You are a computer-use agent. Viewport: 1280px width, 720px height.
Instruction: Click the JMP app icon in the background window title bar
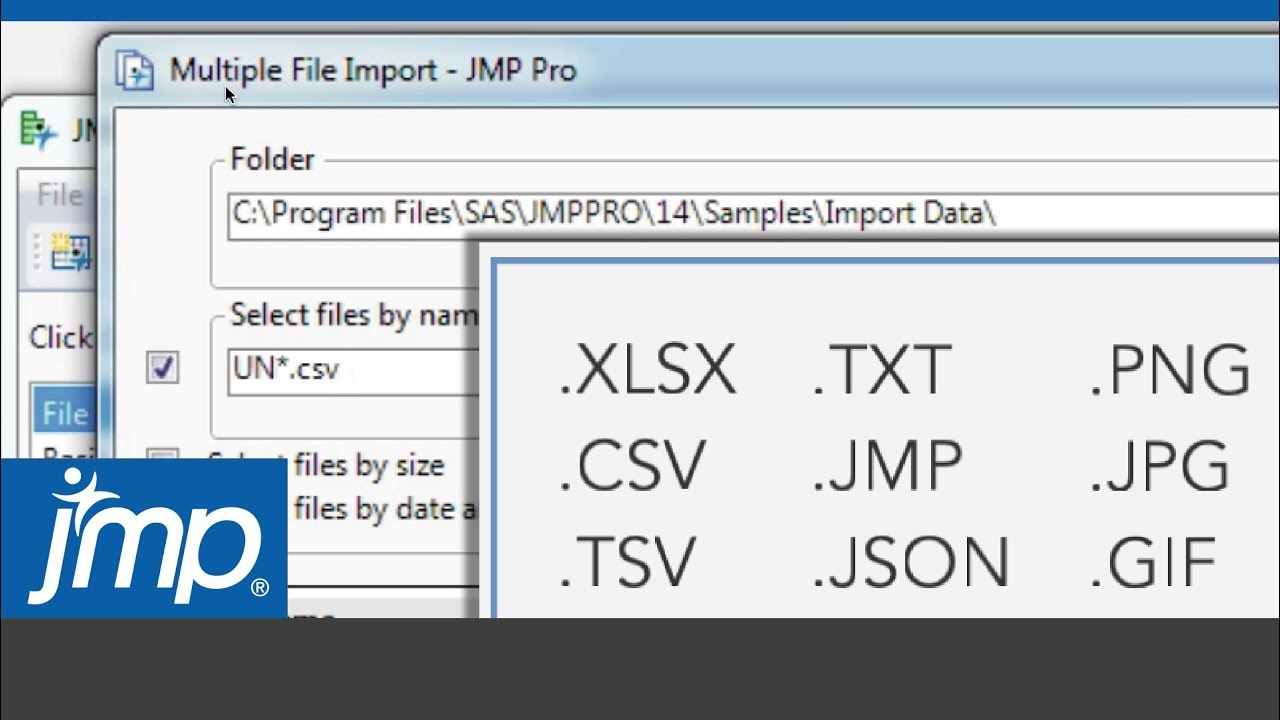coord(39,131)
